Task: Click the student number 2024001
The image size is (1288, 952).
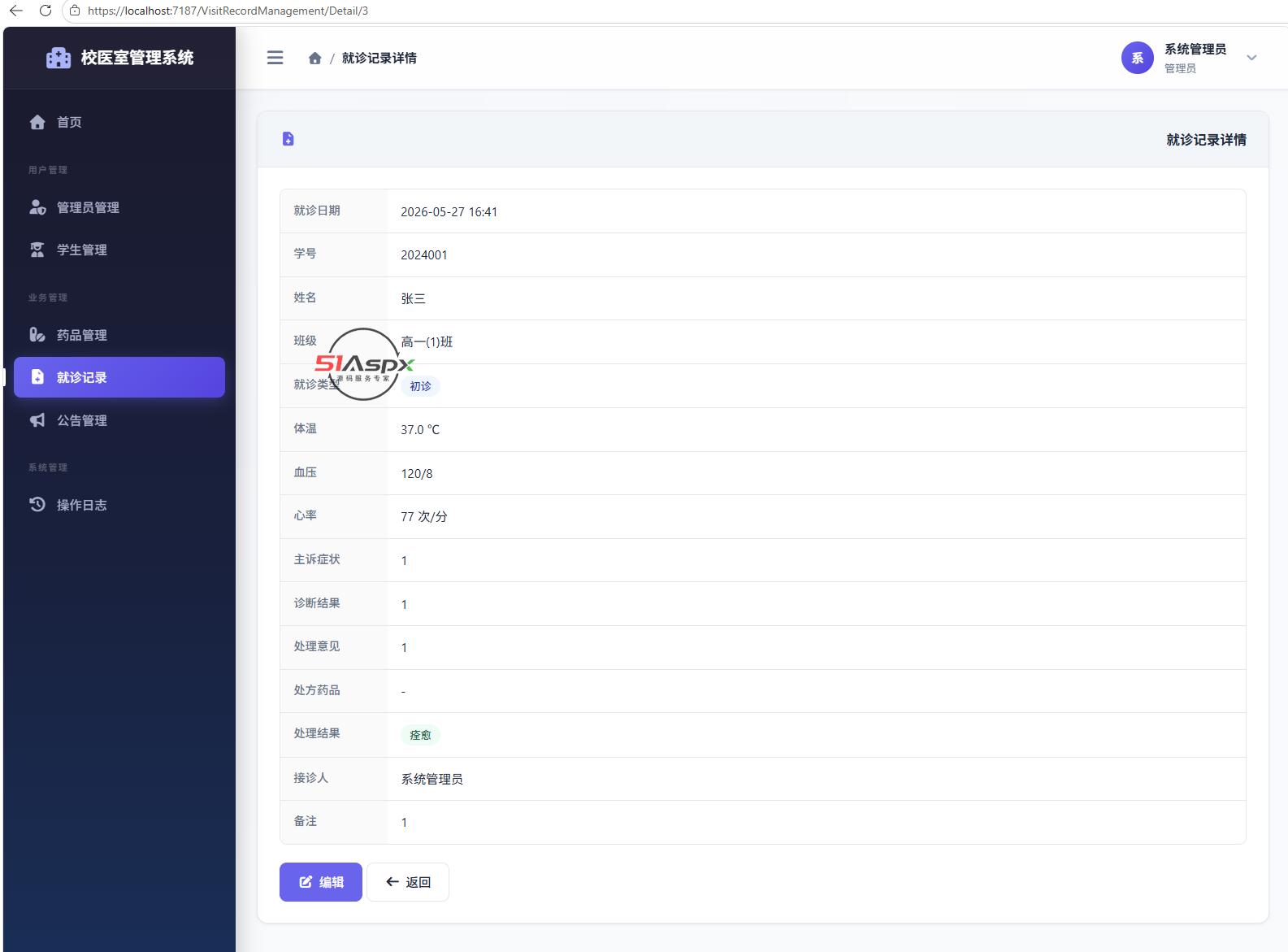Action: pyautogui.click(x=424, y=255)
